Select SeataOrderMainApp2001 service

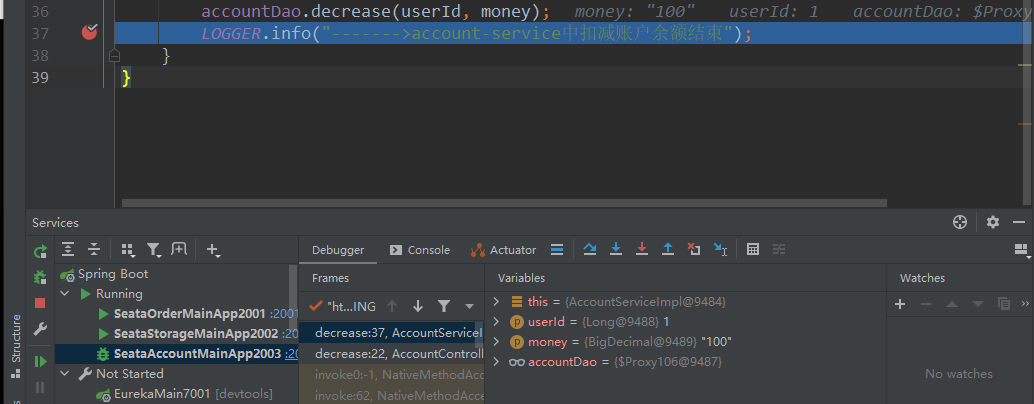pos(189,314)
